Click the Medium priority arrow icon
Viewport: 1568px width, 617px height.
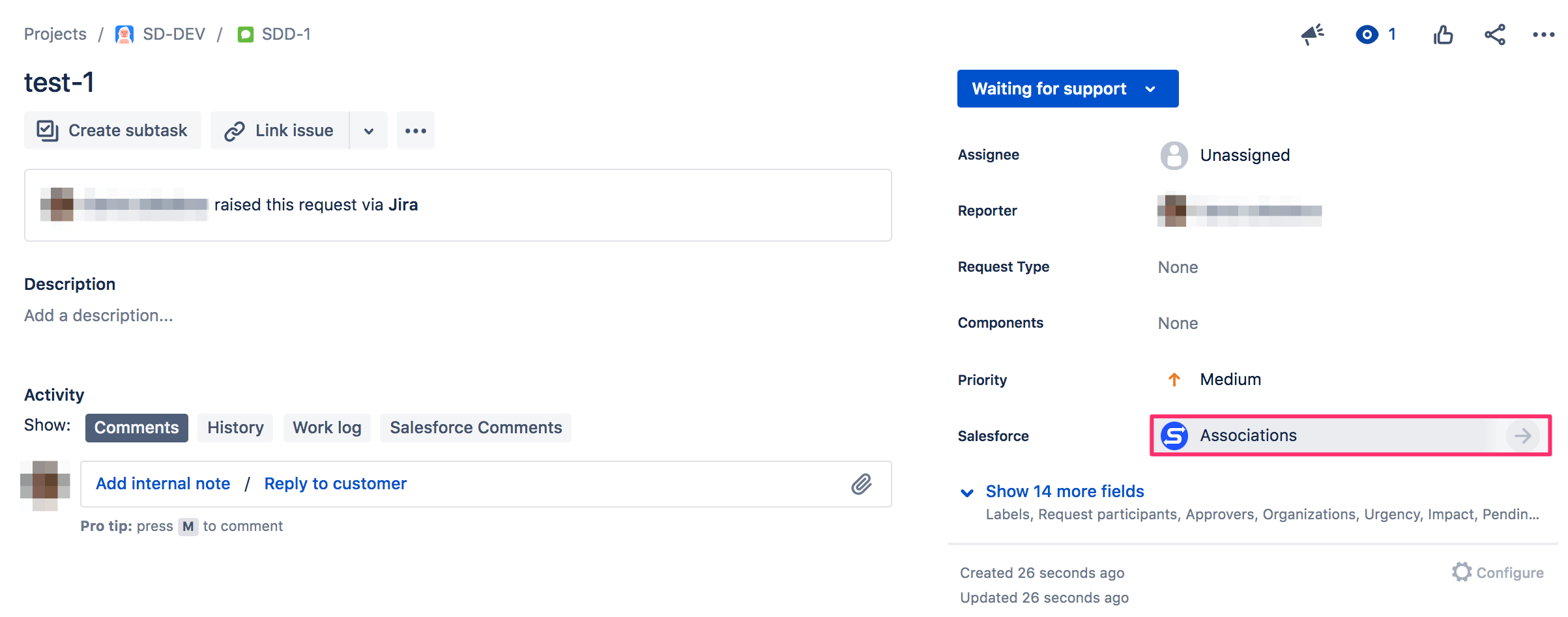[1174, 380]
